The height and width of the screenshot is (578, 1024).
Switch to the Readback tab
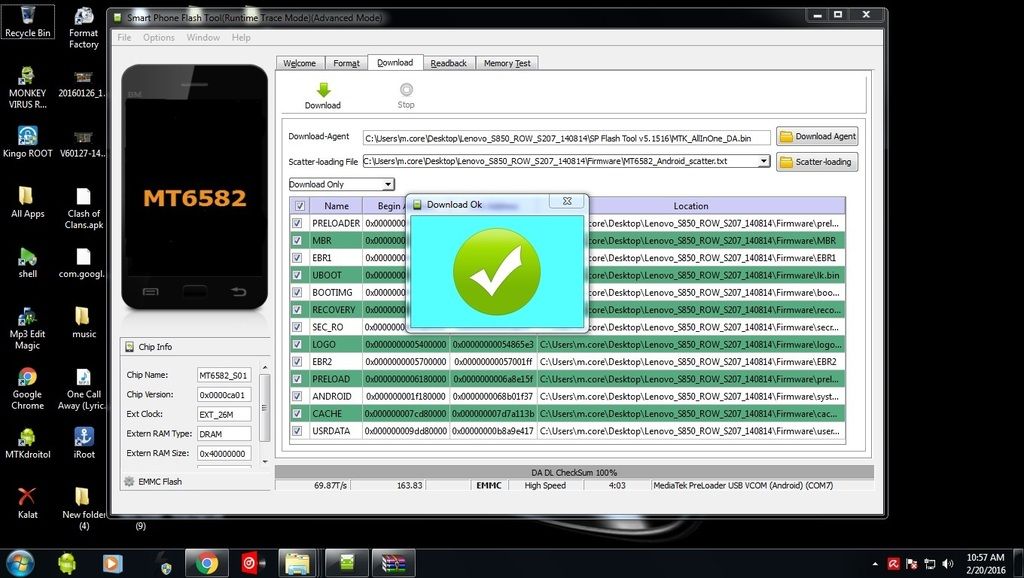click(x=448, y=63)
